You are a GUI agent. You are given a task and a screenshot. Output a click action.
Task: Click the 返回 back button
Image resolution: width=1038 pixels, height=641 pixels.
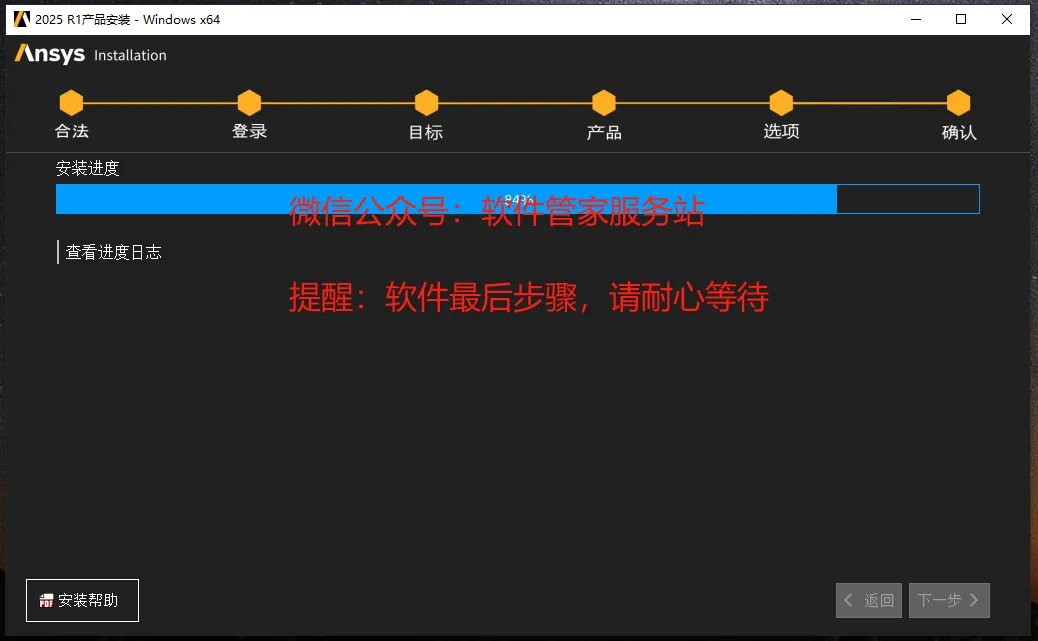pyautogui.click(x=869, y=600)
